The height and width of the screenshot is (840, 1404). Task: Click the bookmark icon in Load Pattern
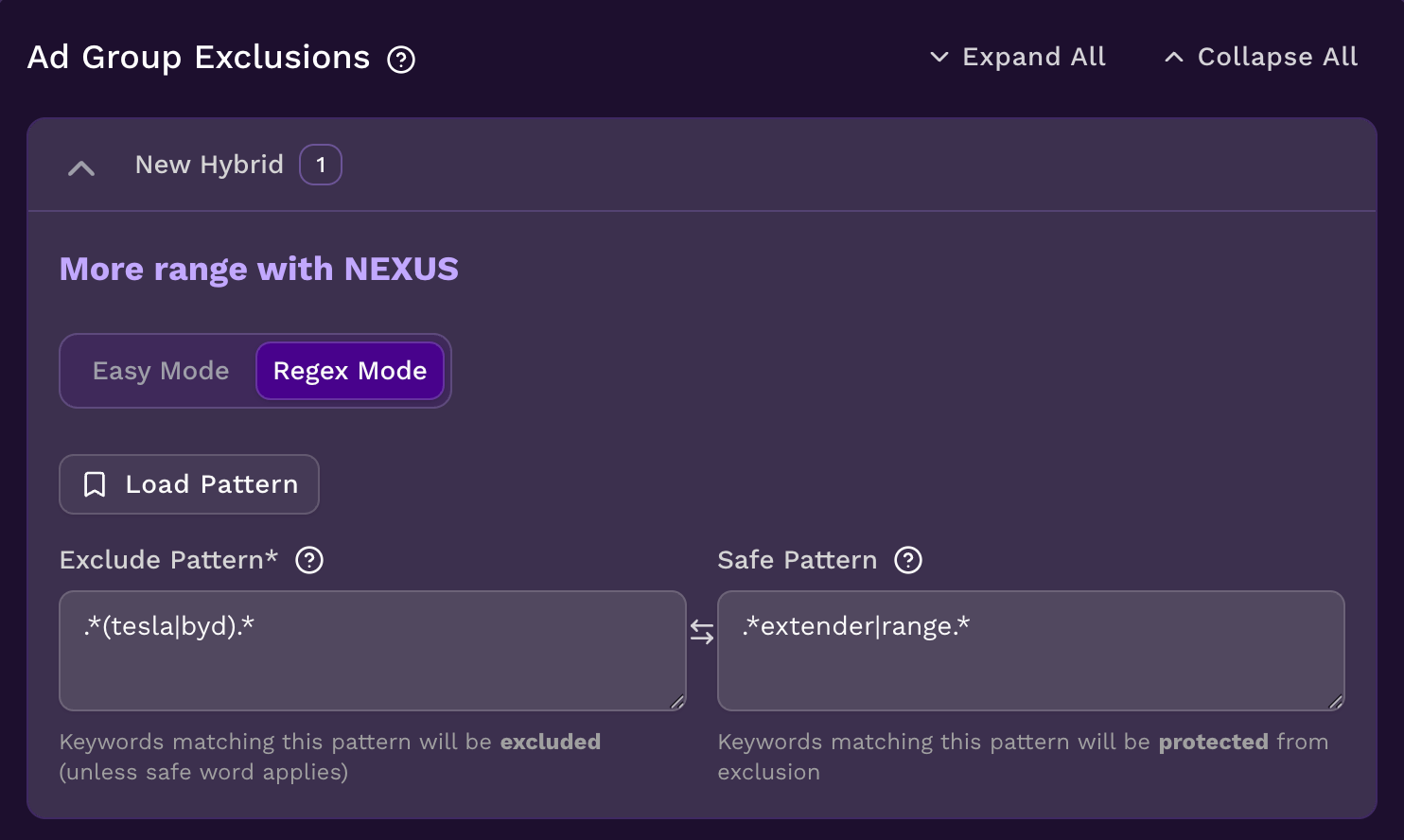(x=95, y=484)
